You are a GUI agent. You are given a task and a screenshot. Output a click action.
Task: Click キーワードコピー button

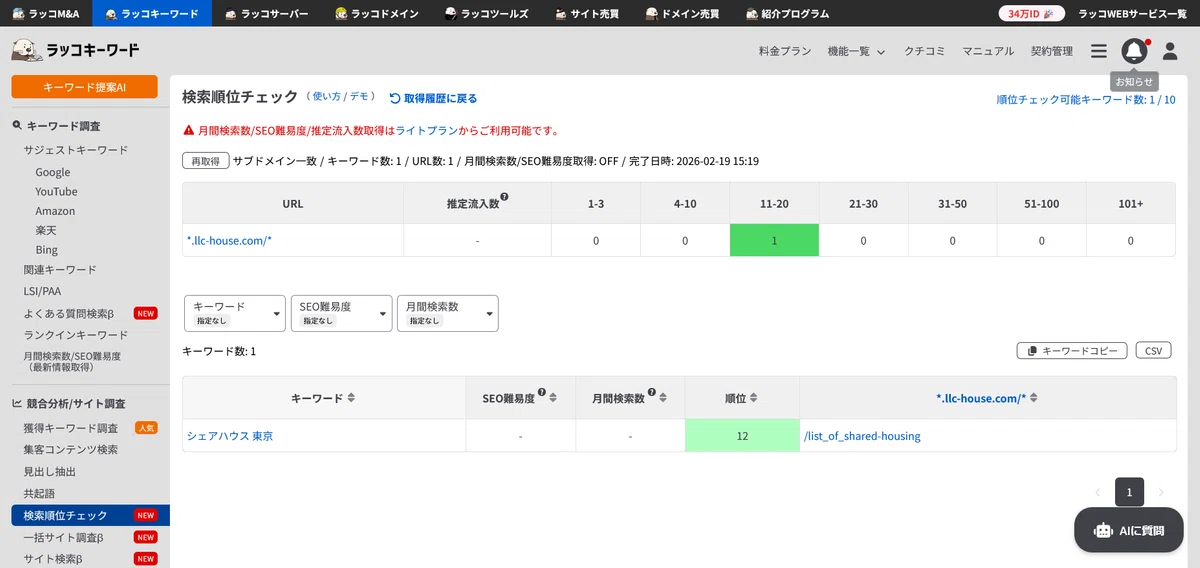pyautogui.click(x=1072, y=351)
